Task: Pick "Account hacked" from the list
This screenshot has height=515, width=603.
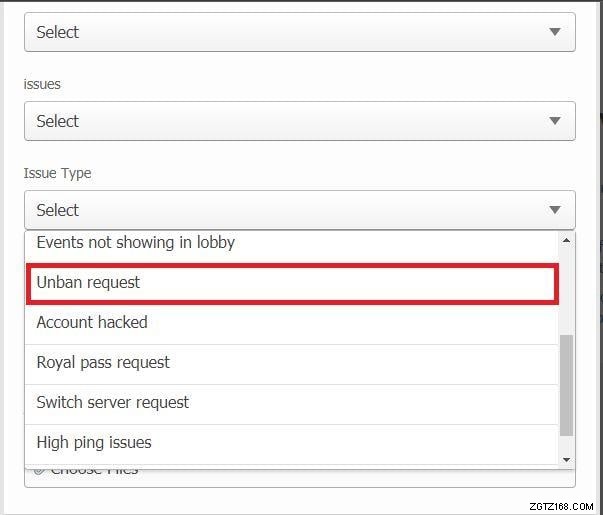Action: [92, 322]
